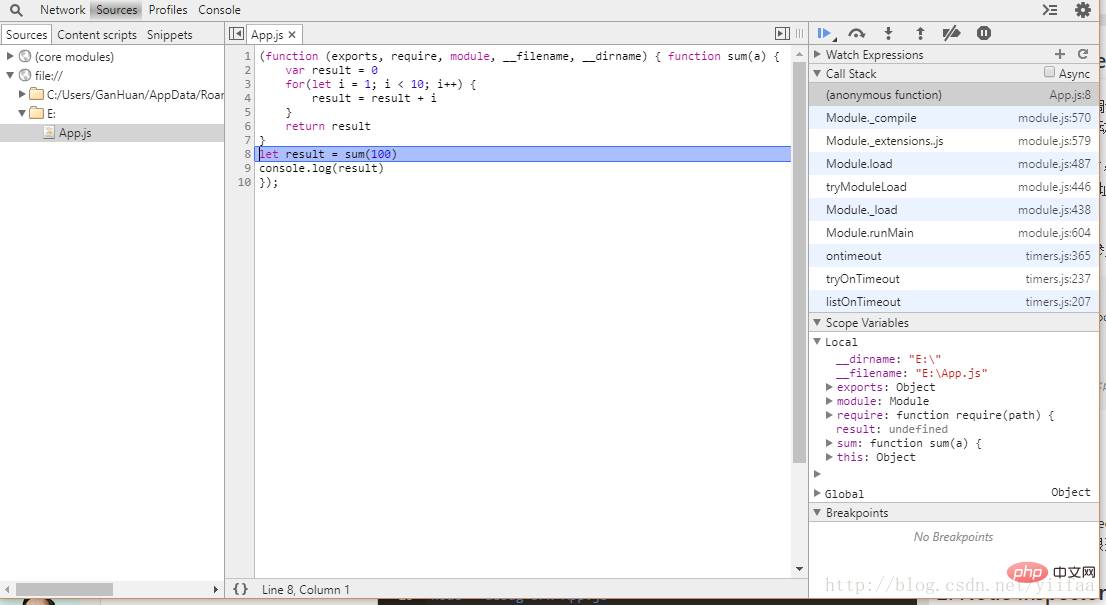Expand the this Object variable
The image size is (1106, 605).
click(x=830, y=457)
